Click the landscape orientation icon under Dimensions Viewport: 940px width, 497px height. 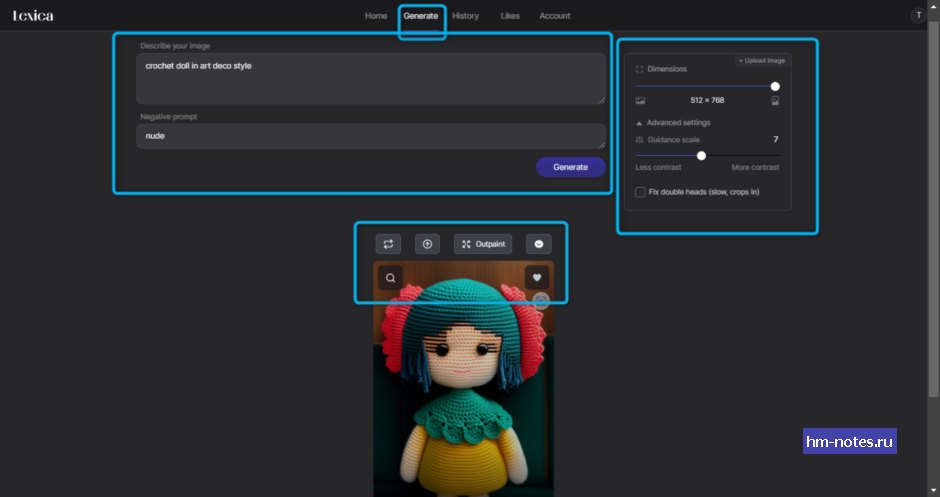coord(640,101)
